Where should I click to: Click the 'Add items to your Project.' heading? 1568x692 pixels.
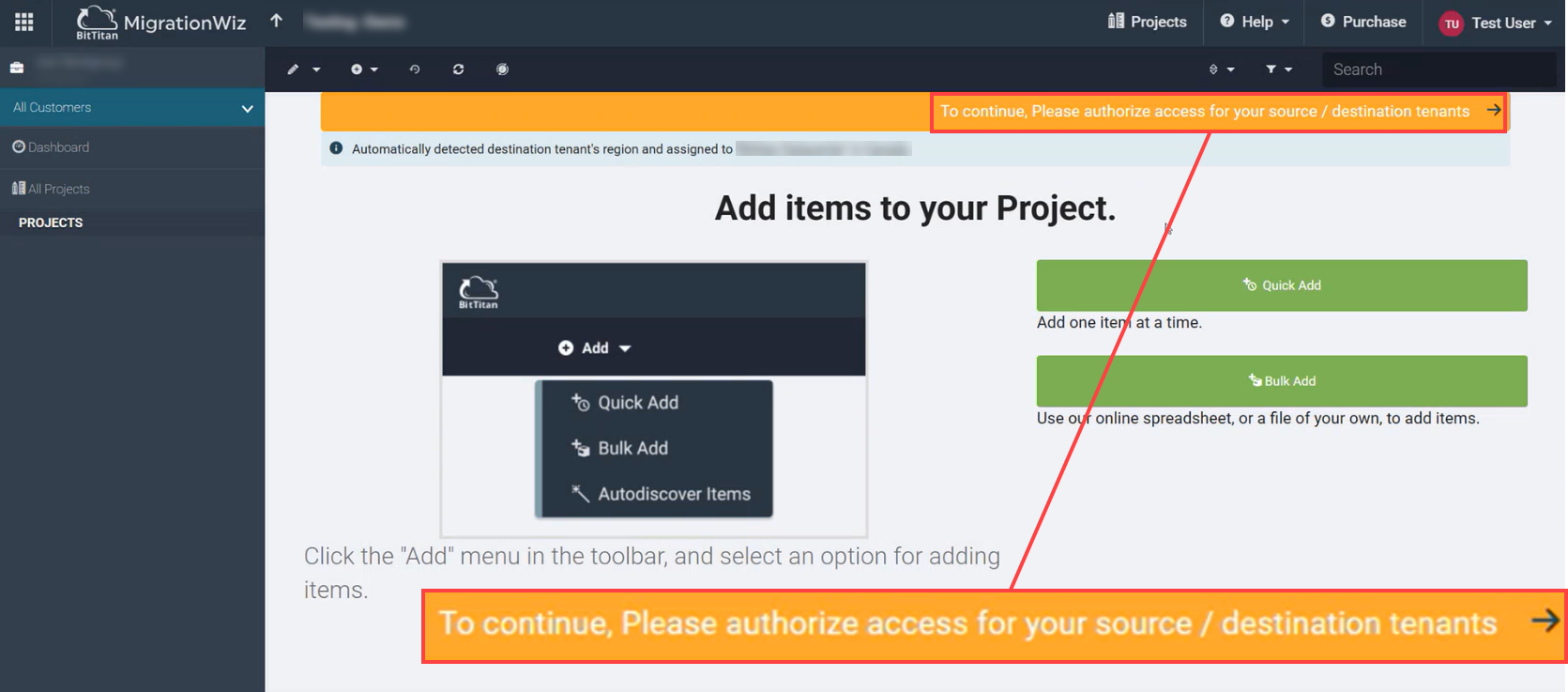click(x=916, y=208)
